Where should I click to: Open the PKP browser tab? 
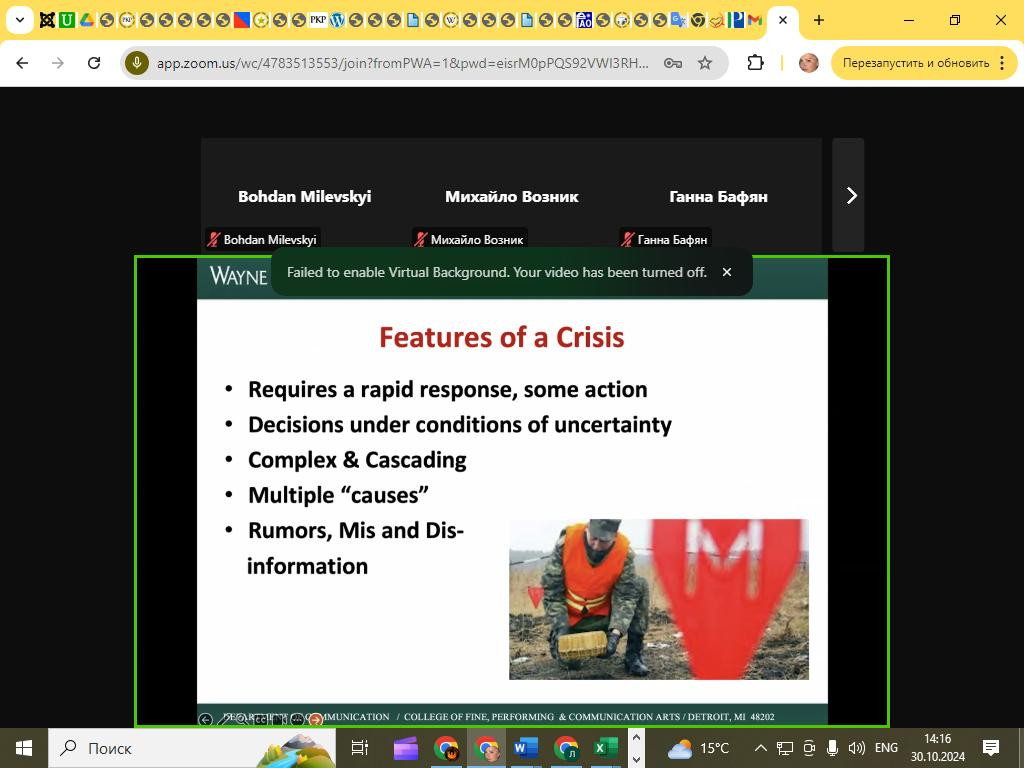pos(318,20)
